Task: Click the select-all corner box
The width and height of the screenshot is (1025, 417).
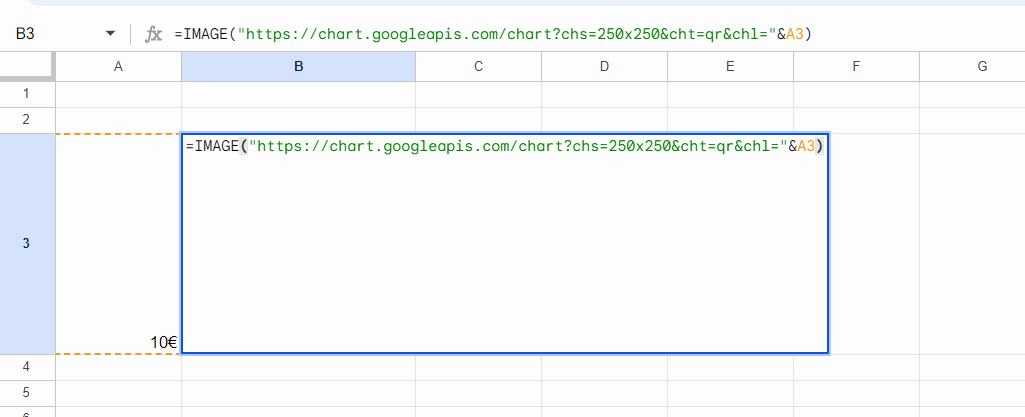Action: 27,67
